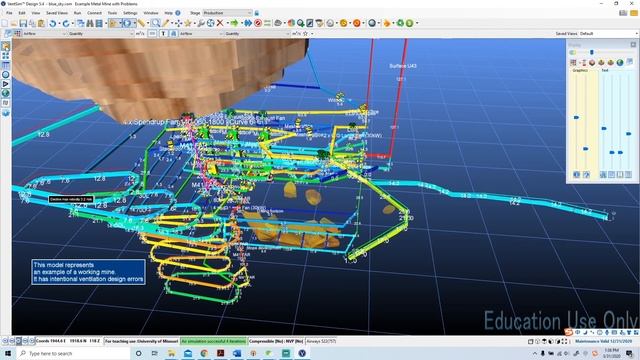The image size is (640, 360).
Task: Create a new file with toolbar icon
Action: [x=4, y=23]
